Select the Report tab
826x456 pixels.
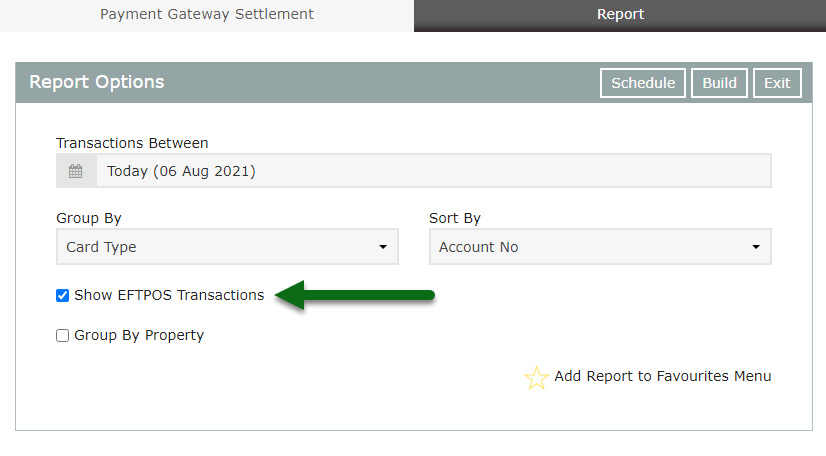pyautogui.click(x=620, y=15)
